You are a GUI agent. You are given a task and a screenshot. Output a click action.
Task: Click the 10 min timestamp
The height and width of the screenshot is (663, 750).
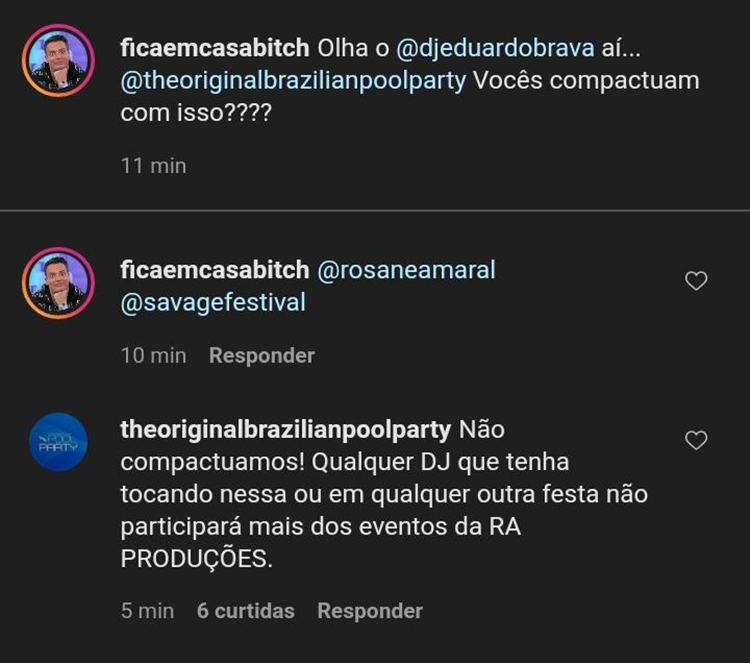pos(153,355)
